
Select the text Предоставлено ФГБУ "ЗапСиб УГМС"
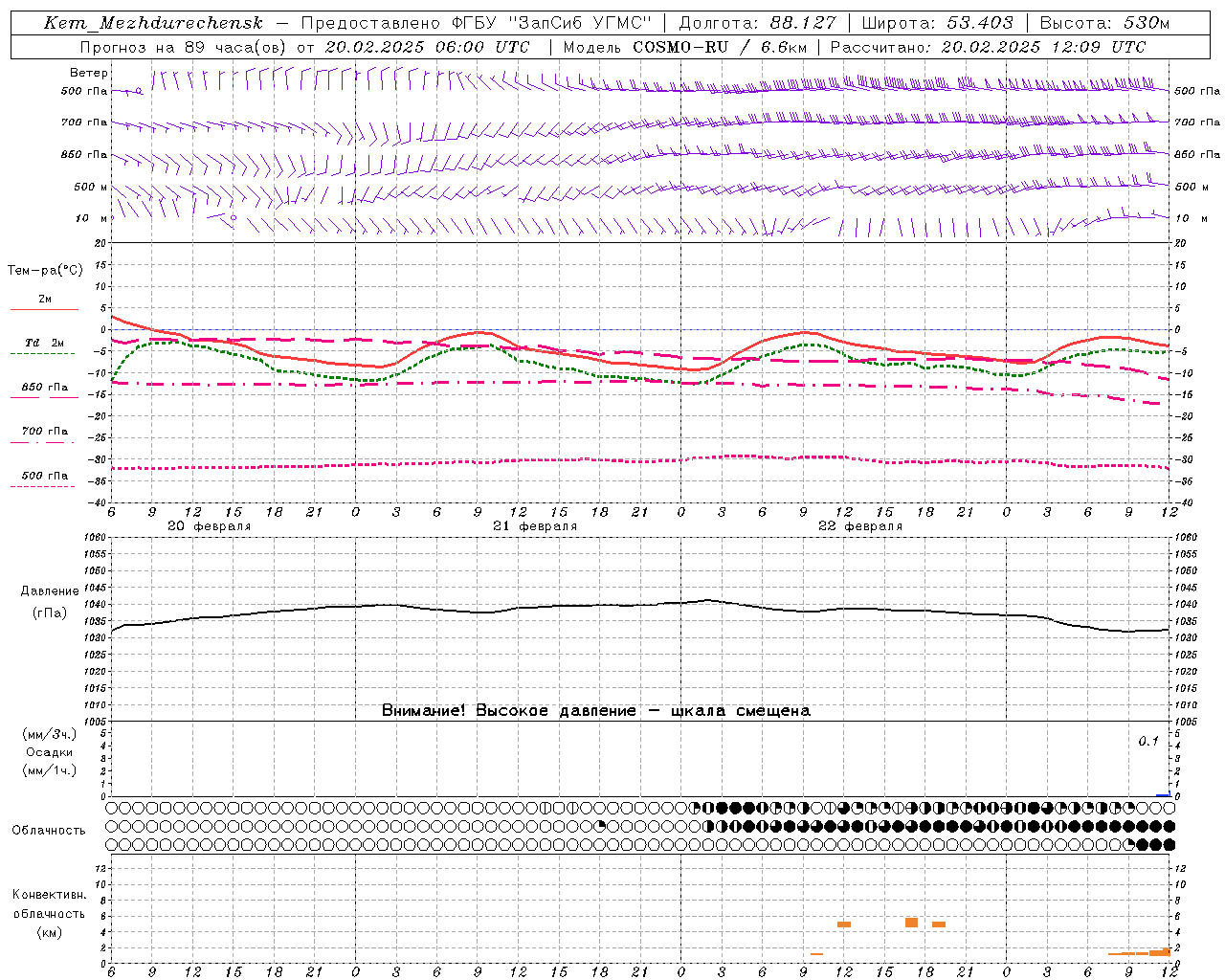click(475, 23)
